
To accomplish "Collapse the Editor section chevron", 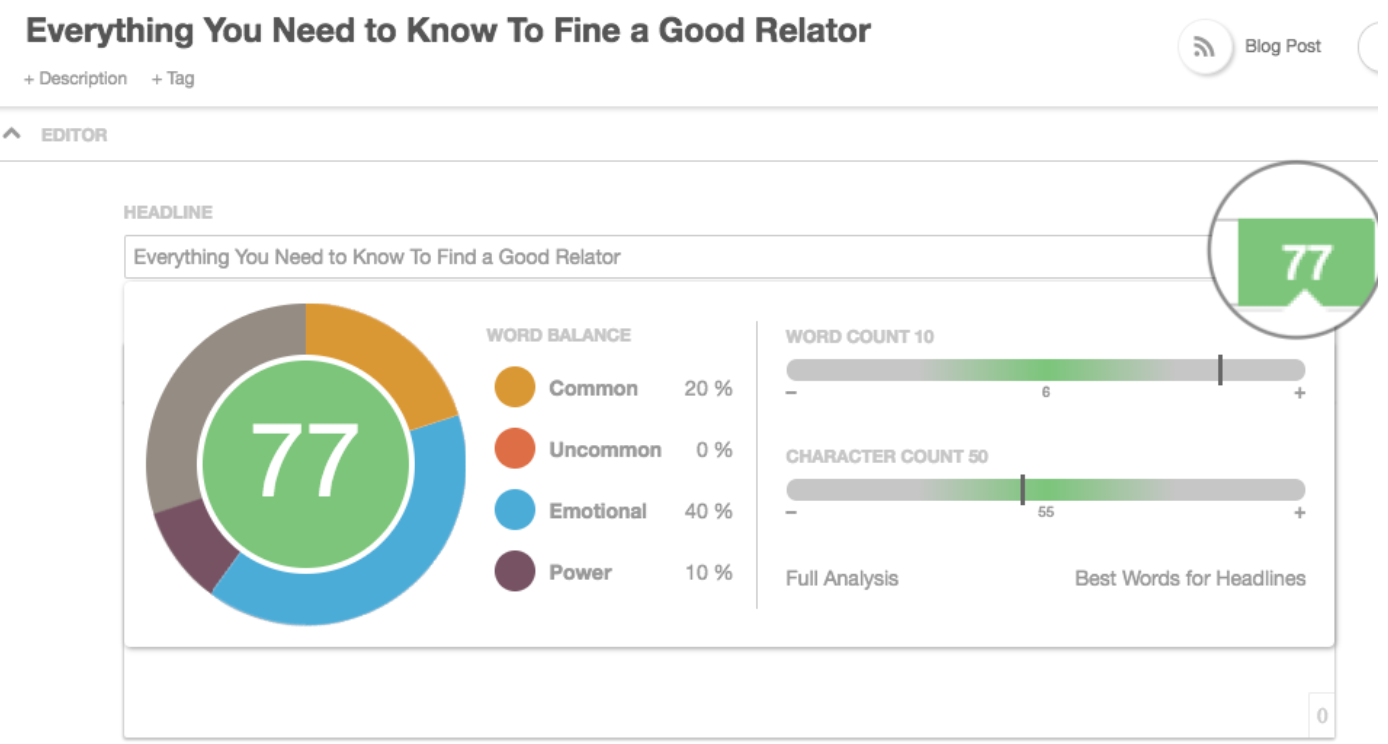I will click(13, 134).
